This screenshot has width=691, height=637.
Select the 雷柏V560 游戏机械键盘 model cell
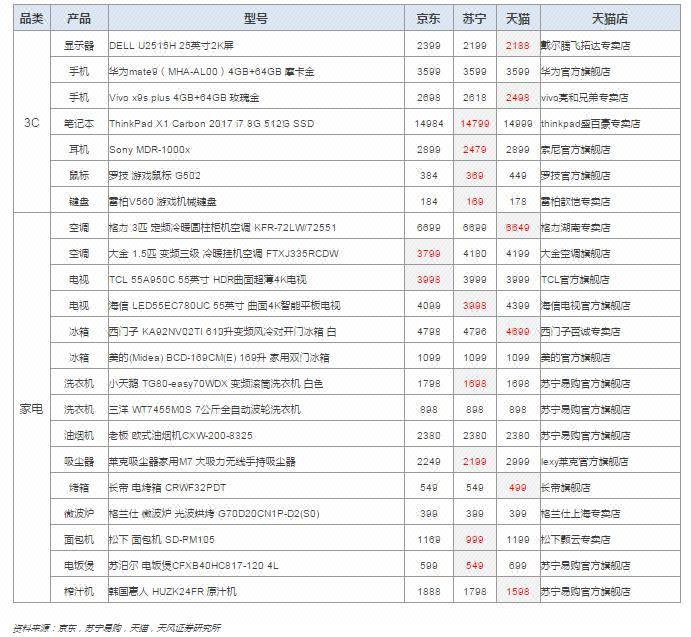[x=256, y=201]
